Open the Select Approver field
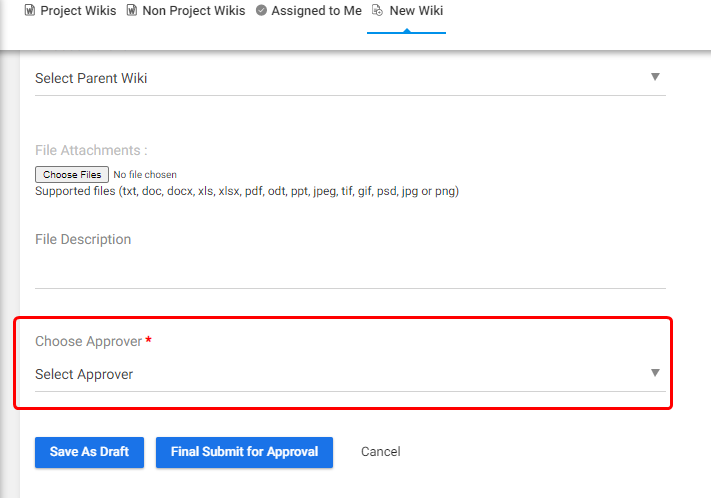 [350, 375]
